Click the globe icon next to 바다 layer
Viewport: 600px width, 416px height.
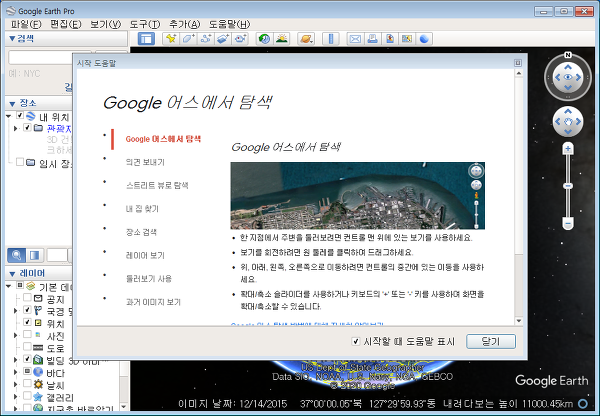(38, 372)
